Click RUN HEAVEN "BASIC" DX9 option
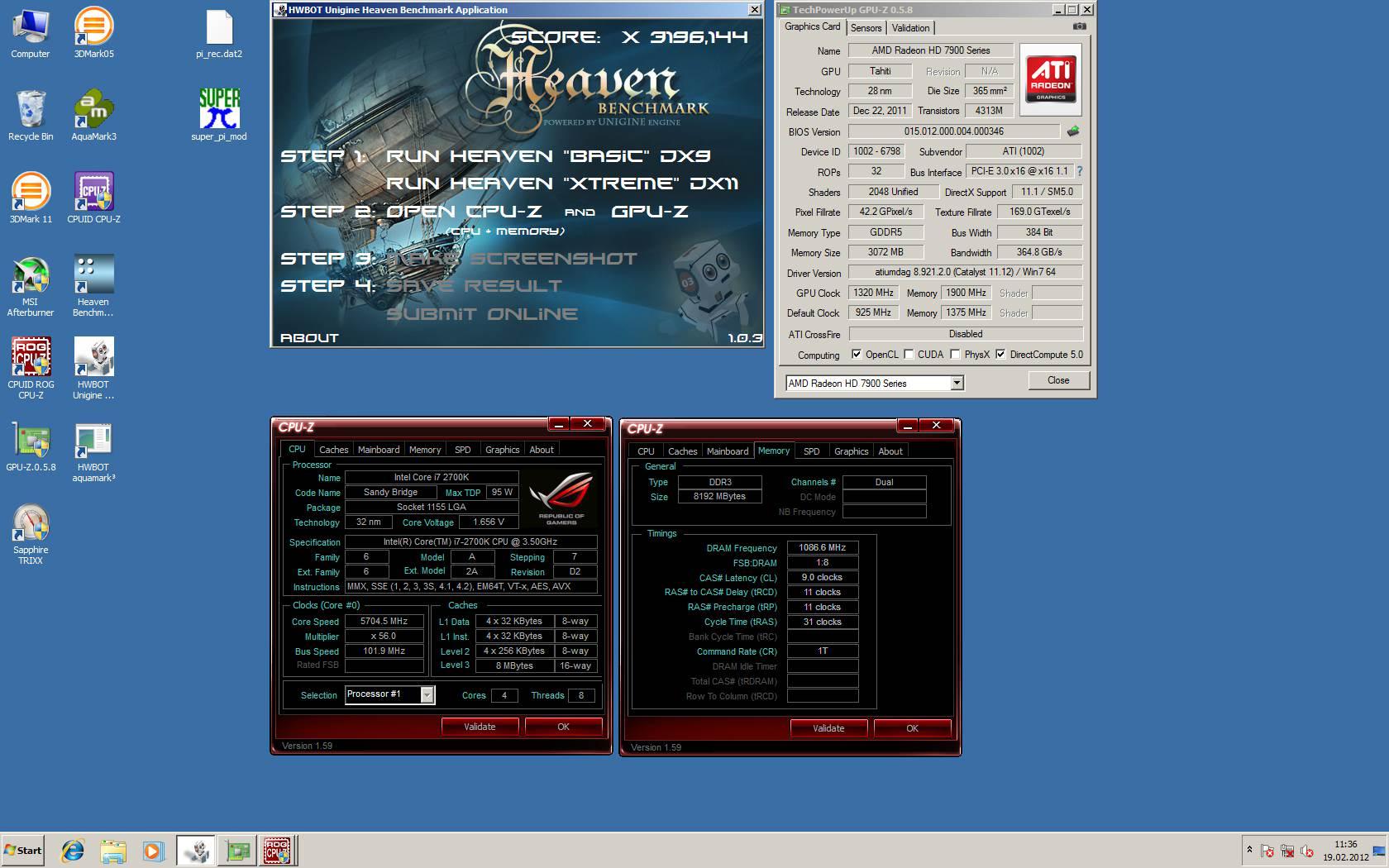Screen dimensions: 1389x868 [548, 156]
